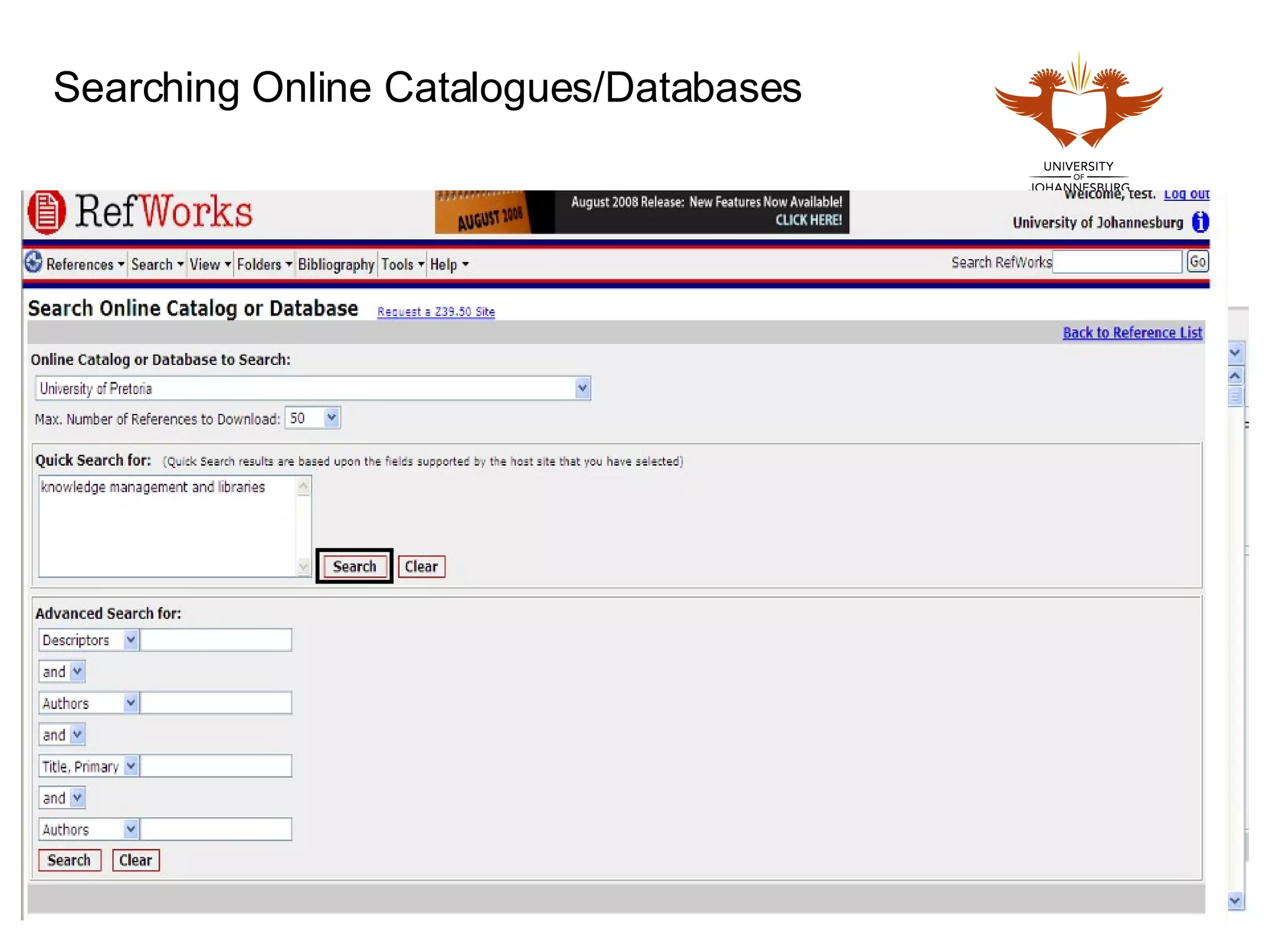Open the Help menu
1270x952 pixels.
click(450, 265)
